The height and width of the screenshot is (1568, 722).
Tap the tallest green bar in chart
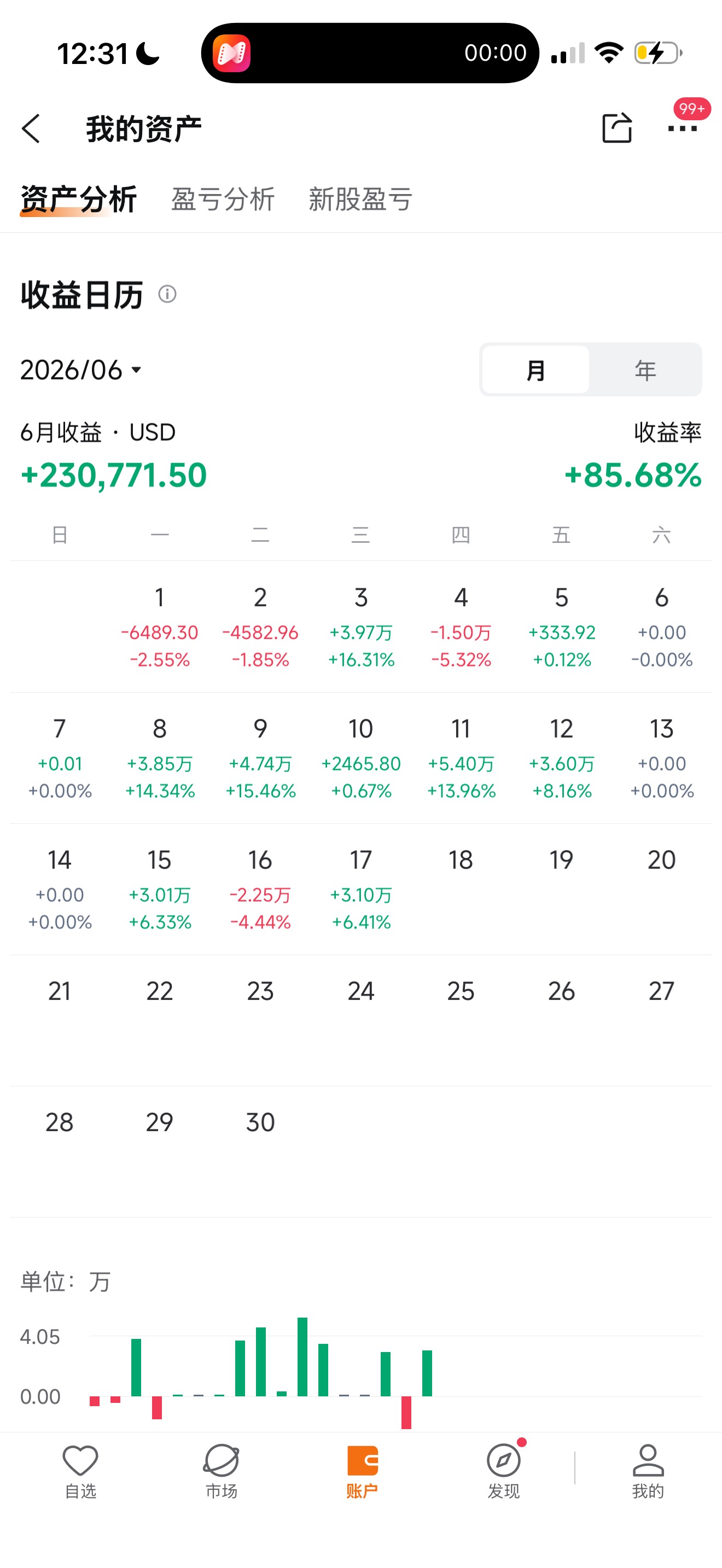tap(302, 1356)
